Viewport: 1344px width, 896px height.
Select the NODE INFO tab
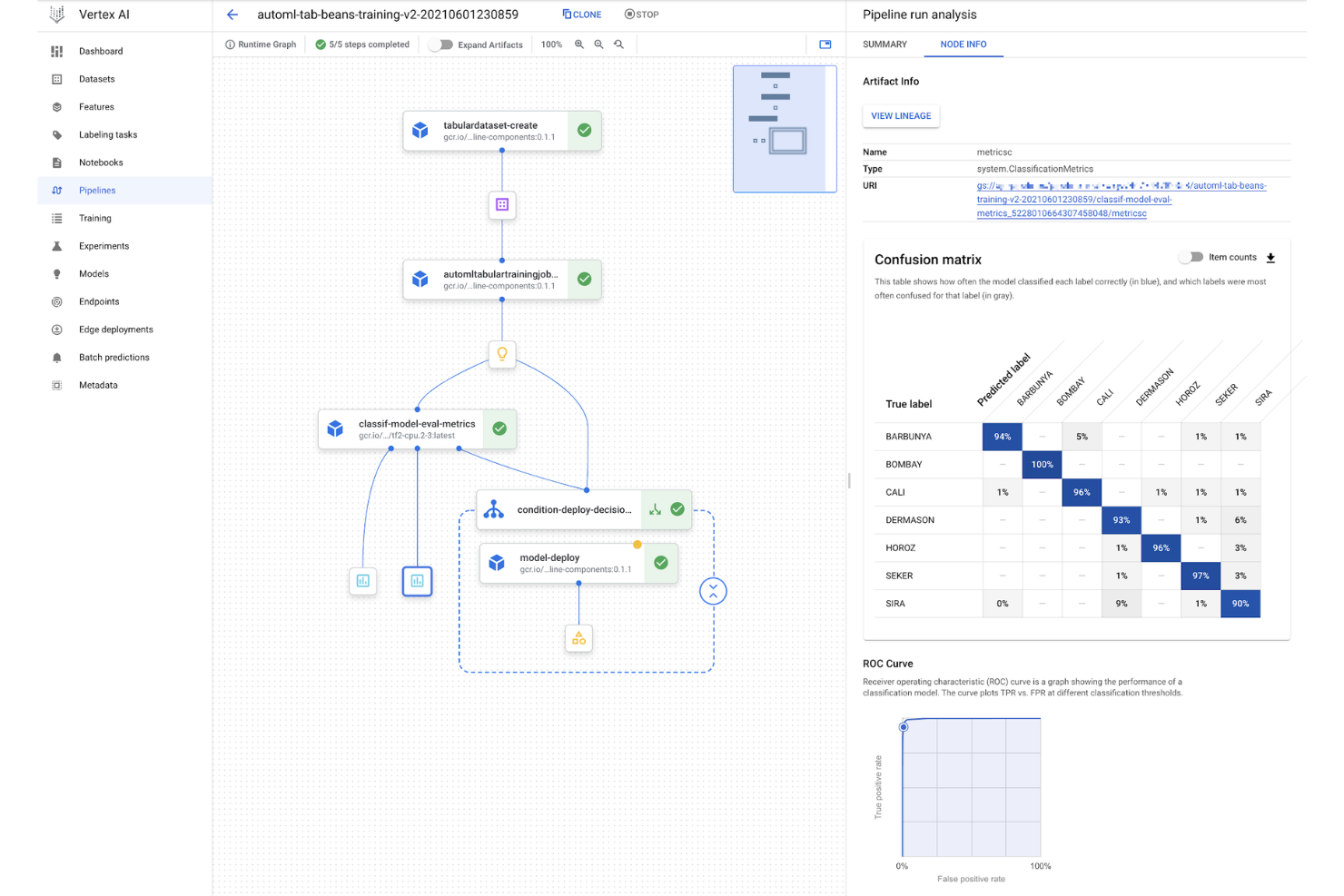[x=964, y=44]
